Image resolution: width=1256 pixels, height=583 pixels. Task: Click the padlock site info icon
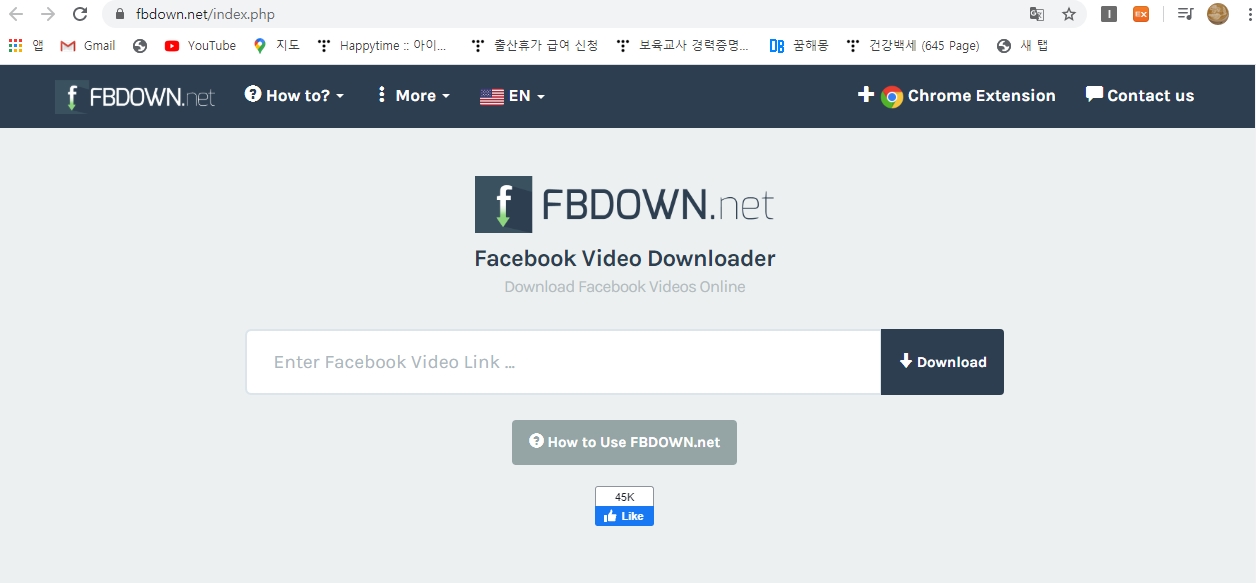point(120,14)
